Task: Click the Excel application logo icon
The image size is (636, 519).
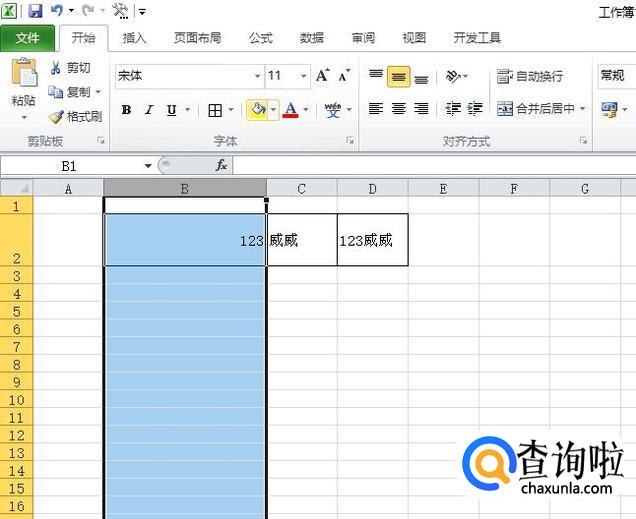Action: [9, 11]
